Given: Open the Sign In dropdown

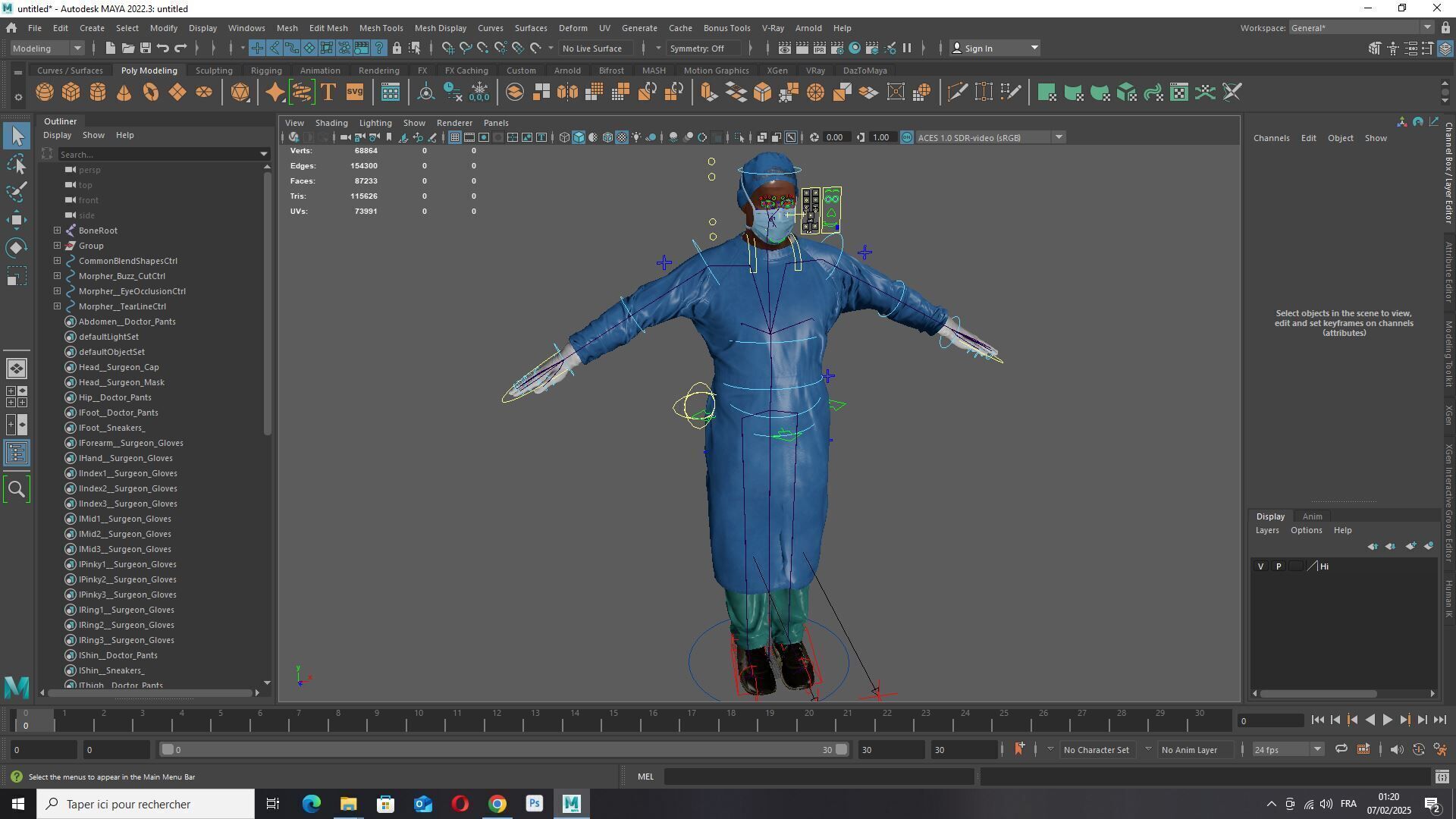Looking at the screenshot, I should (x=995, y=49).
